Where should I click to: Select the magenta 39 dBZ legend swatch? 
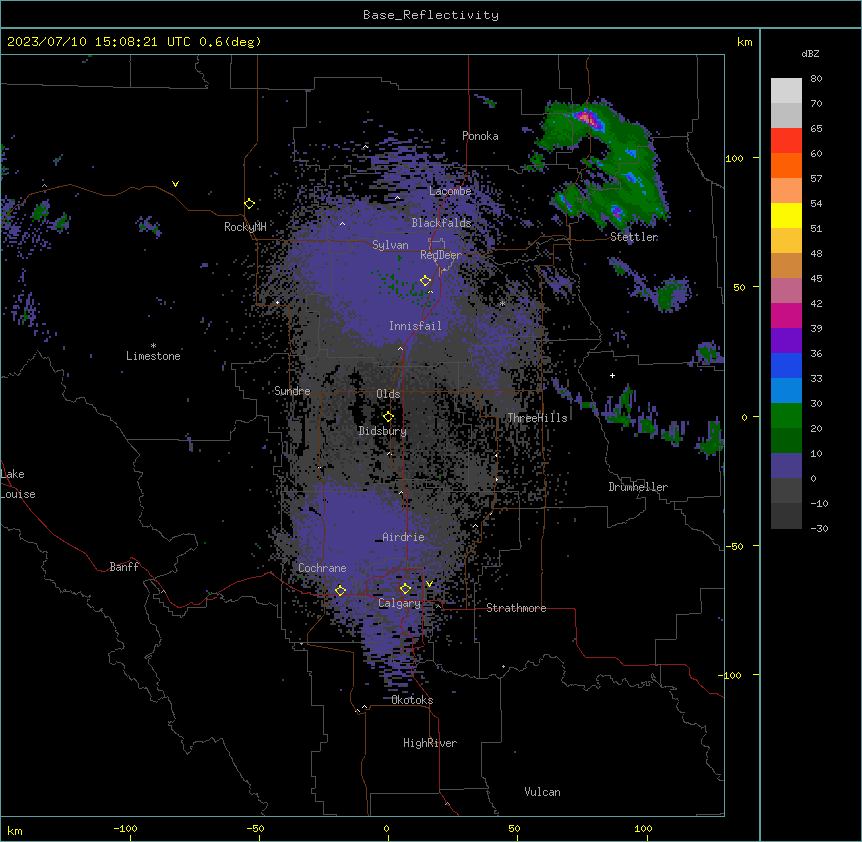coord(786,315)
